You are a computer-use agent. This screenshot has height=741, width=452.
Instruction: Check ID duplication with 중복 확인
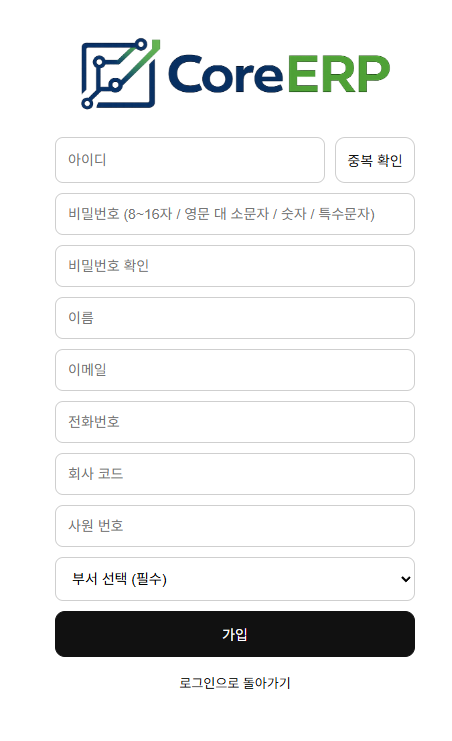point(375,160)
